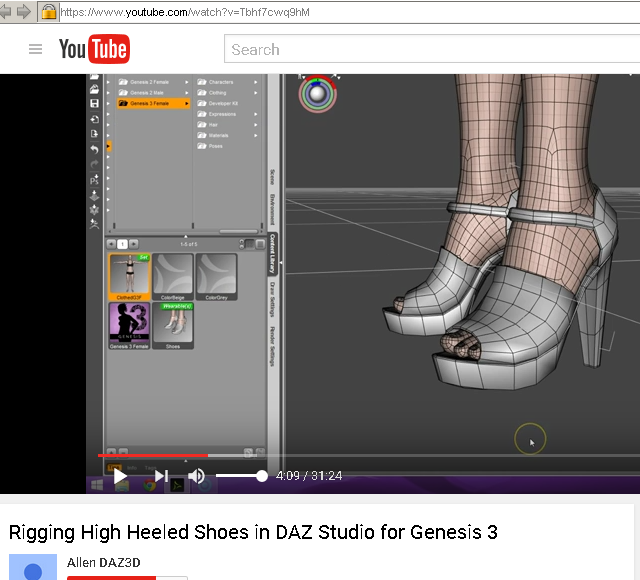The height and width of the screenshot is (580, 640).
Task: Click the Photoshop bridge Ps icon
Action: [x=94, y=180]
